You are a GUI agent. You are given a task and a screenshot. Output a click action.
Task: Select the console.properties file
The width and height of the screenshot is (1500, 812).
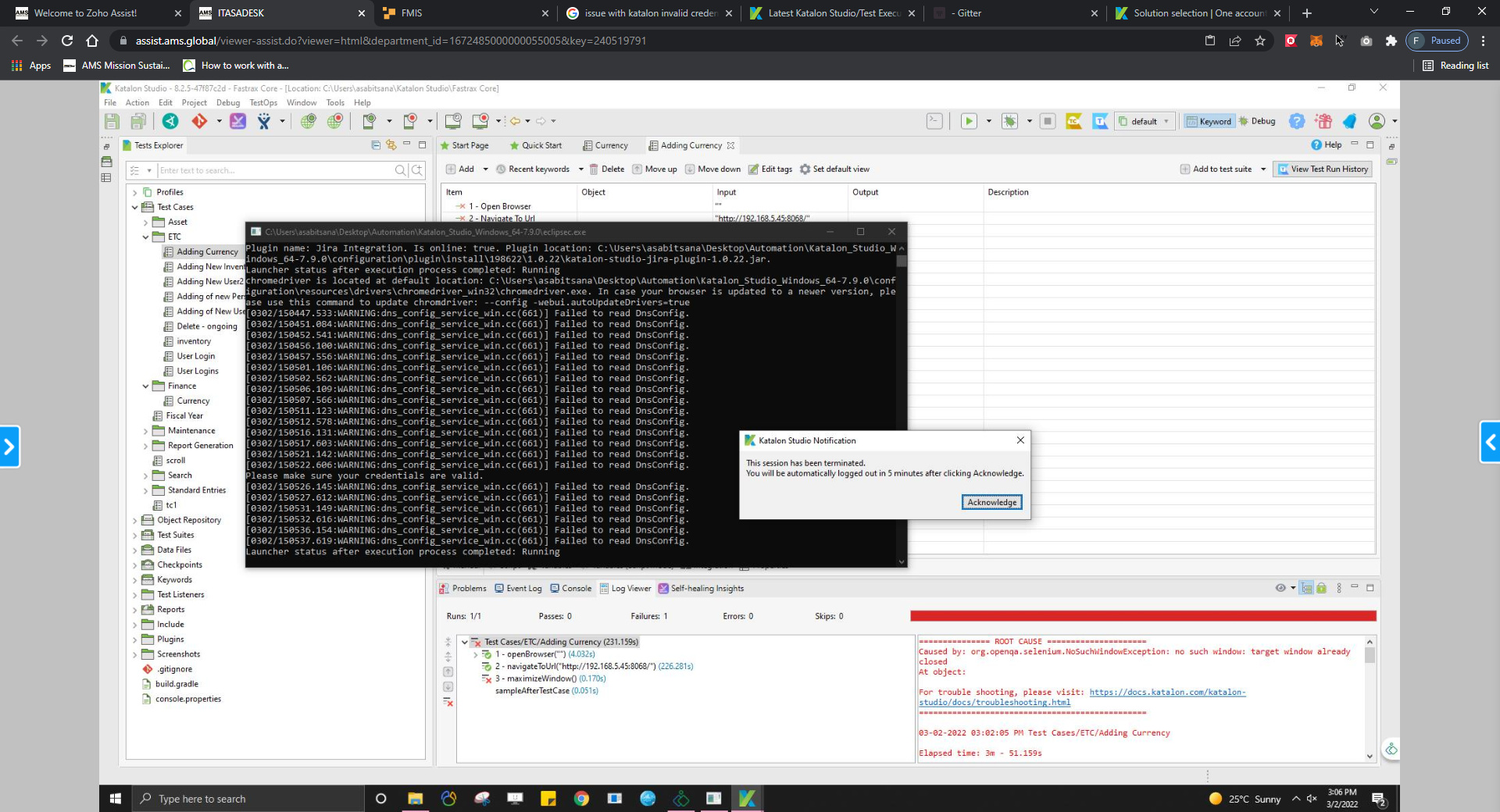pos(187,700)
